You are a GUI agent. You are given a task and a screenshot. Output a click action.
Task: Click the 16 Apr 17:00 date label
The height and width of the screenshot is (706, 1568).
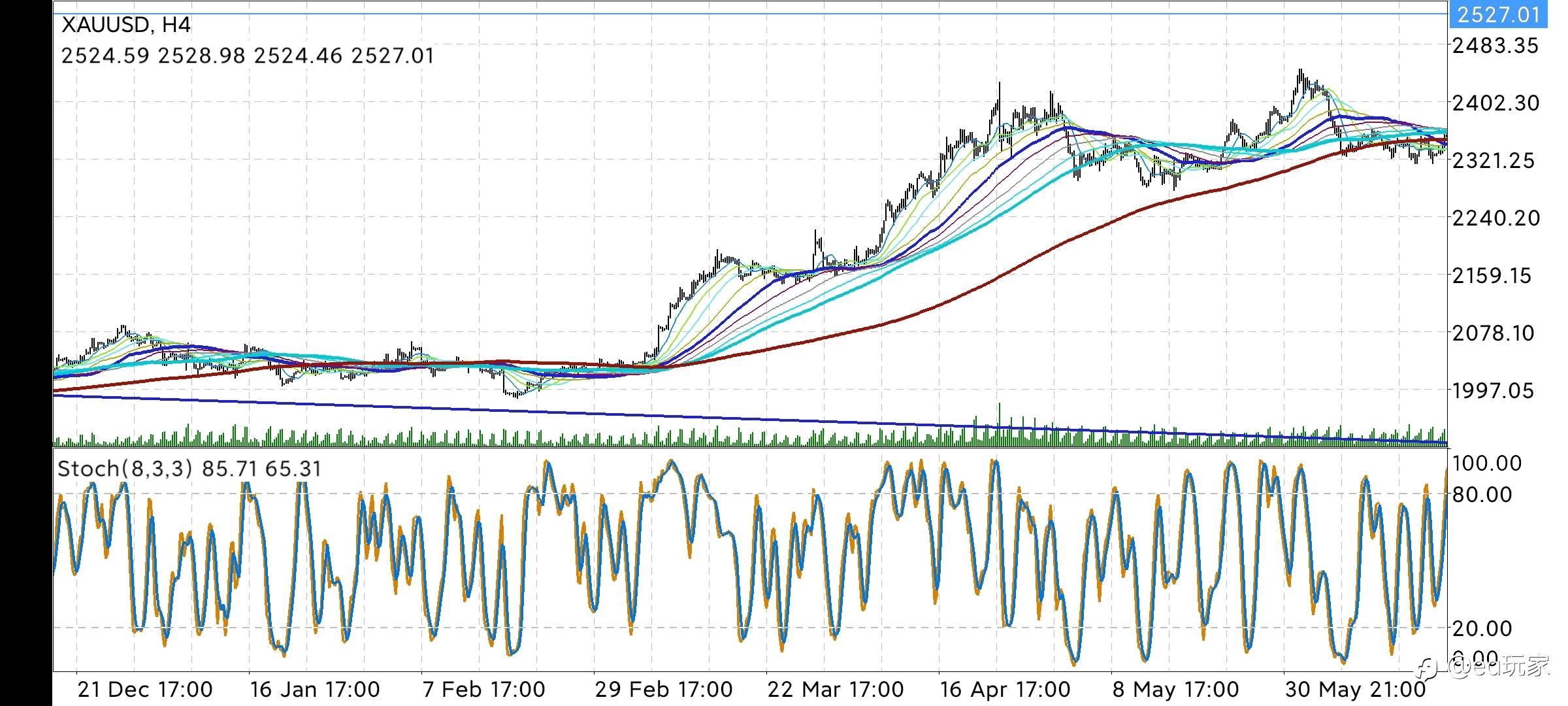click(1005, 689)
